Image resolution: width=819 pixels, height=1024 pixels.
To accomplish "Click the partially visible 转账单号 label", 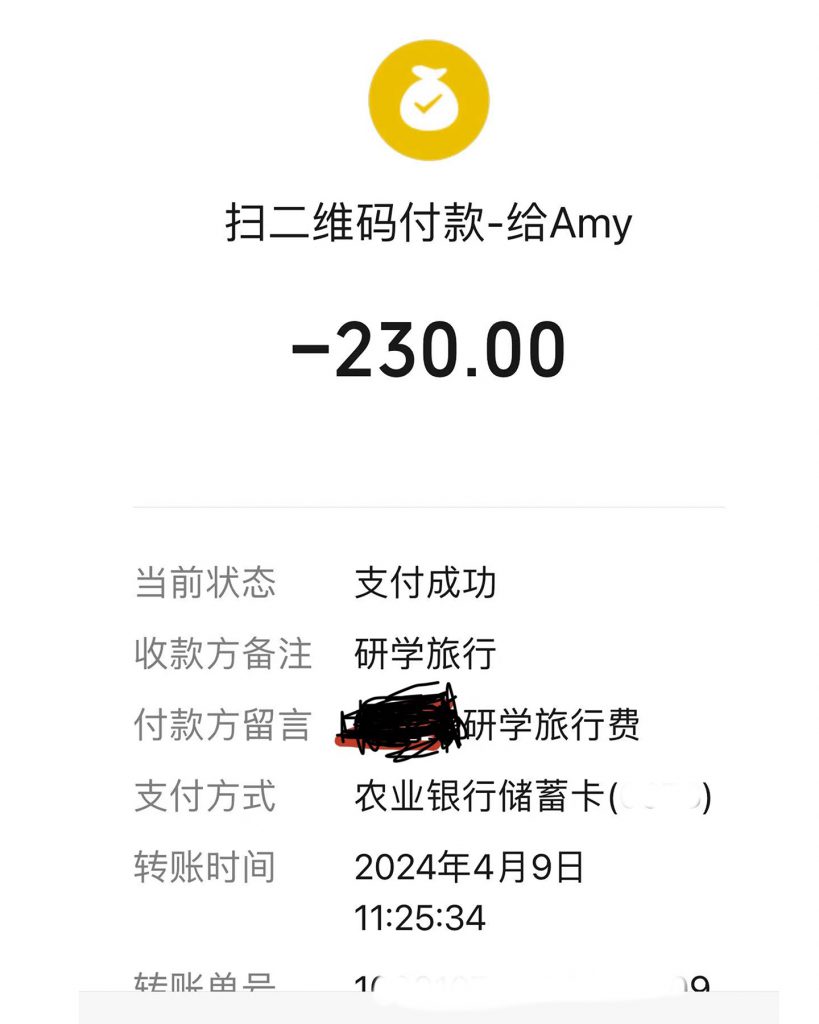I will point(205,985).
